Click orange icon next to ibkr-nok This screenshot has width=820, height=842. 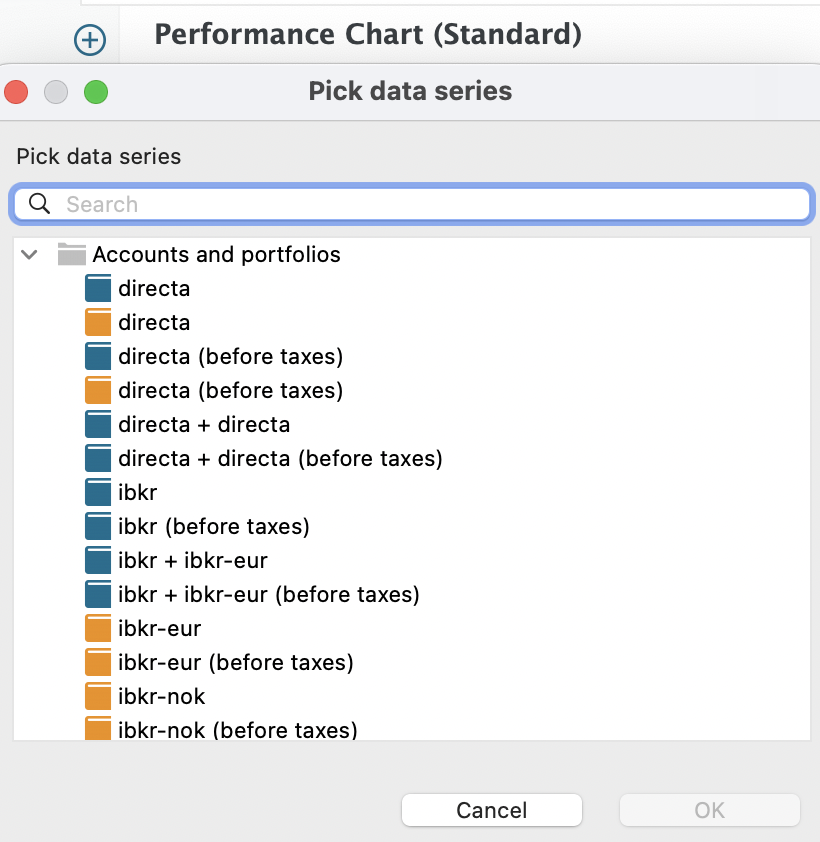tap(98, 697)
